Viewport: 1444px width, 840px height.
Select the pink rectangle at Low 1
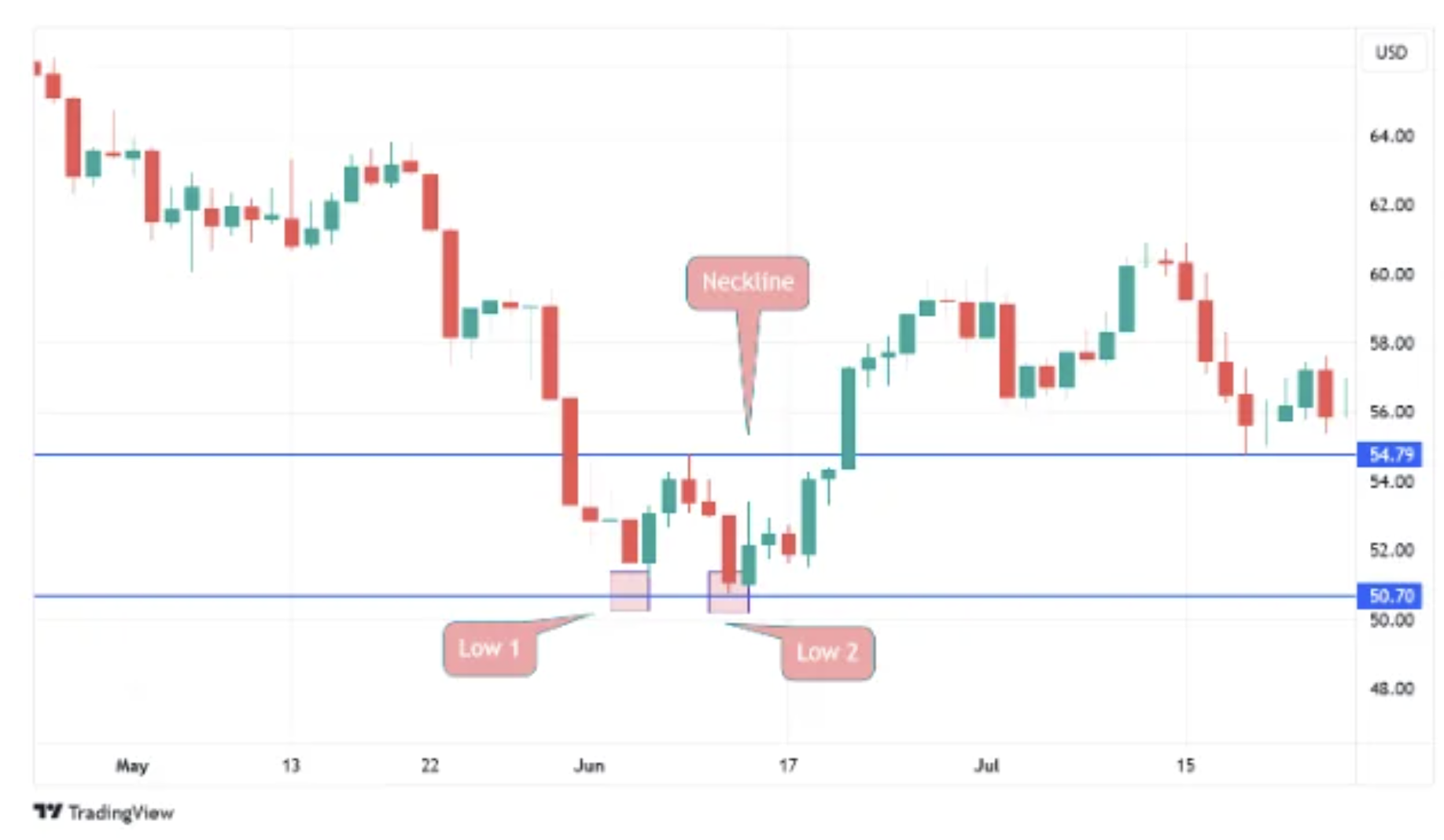(630, 591)
